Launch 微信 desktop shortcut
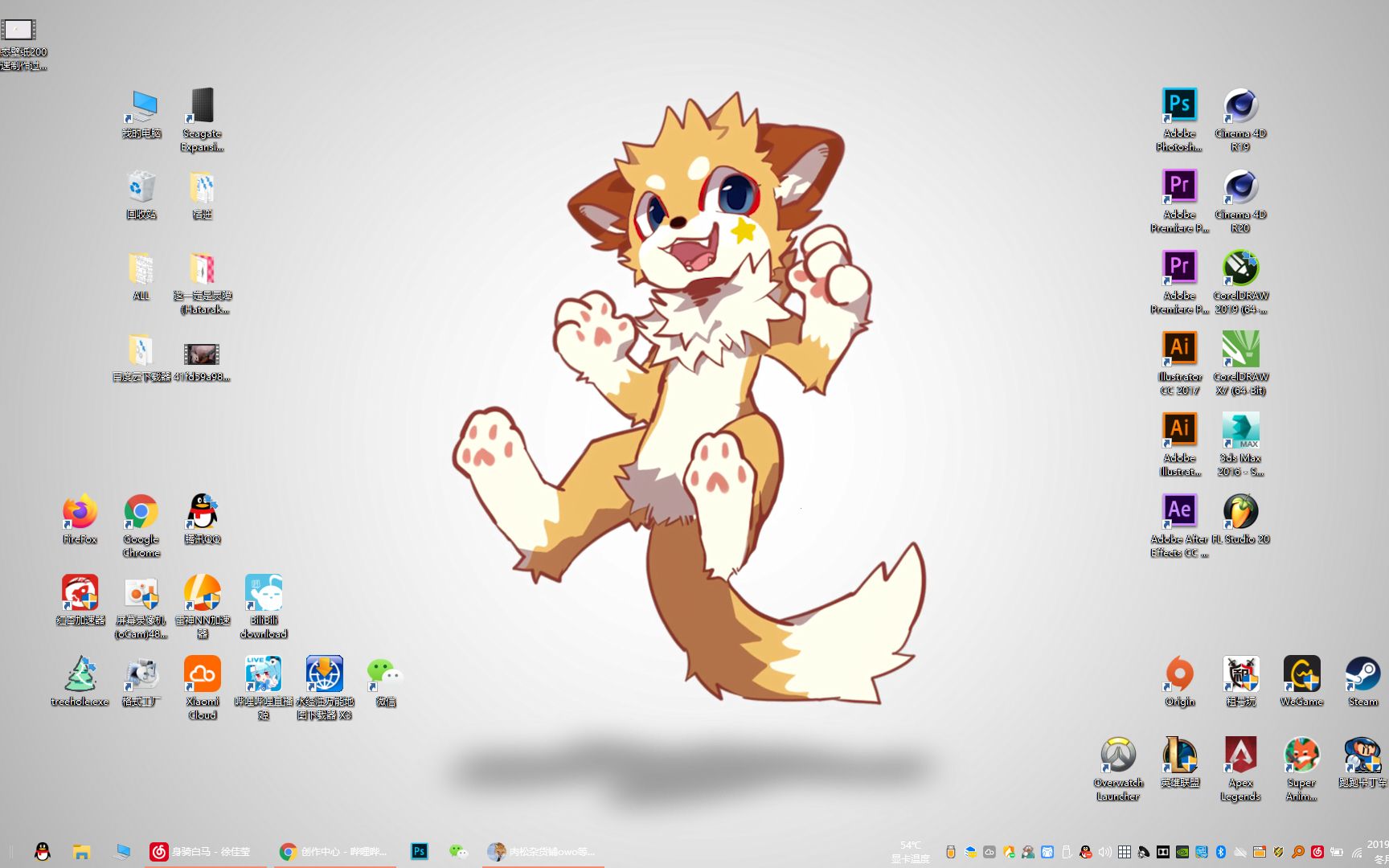Screen dimensions: 1389x868 [x=385, y=682]
